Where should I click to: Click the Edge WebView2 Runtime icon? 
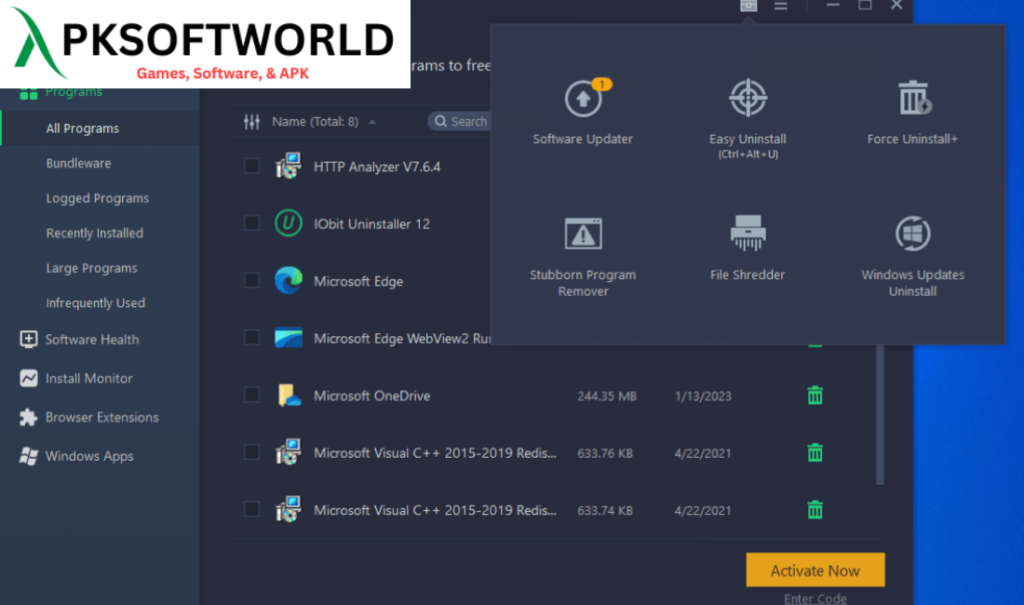click(288, 338)
